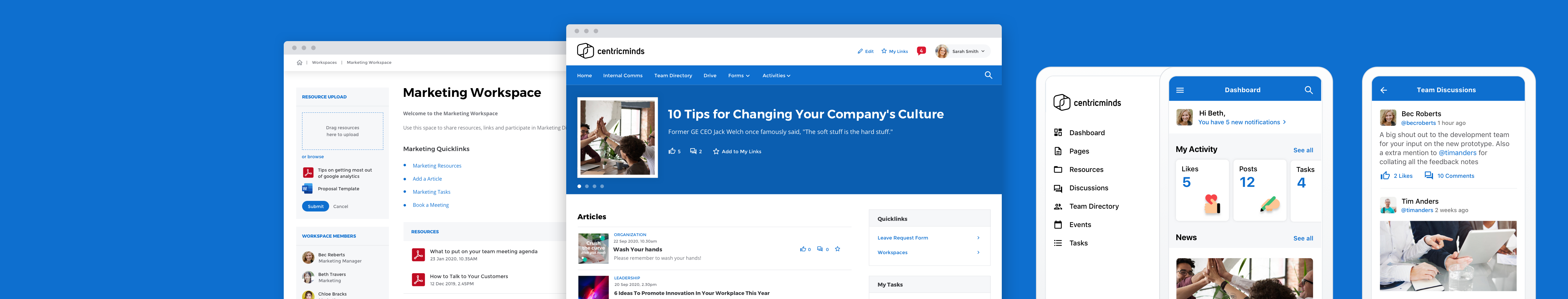1568x299 pixels.
Task: Open the PDF icon for the Google Analytics tips file
Action: coord(308,173)
